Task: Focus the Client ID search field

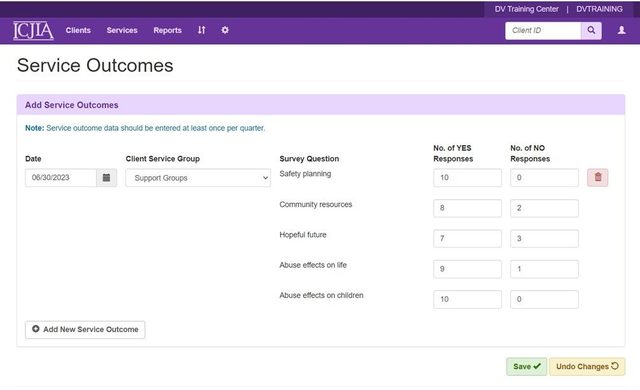Action: pyautogui.click(x=543, y=31)
